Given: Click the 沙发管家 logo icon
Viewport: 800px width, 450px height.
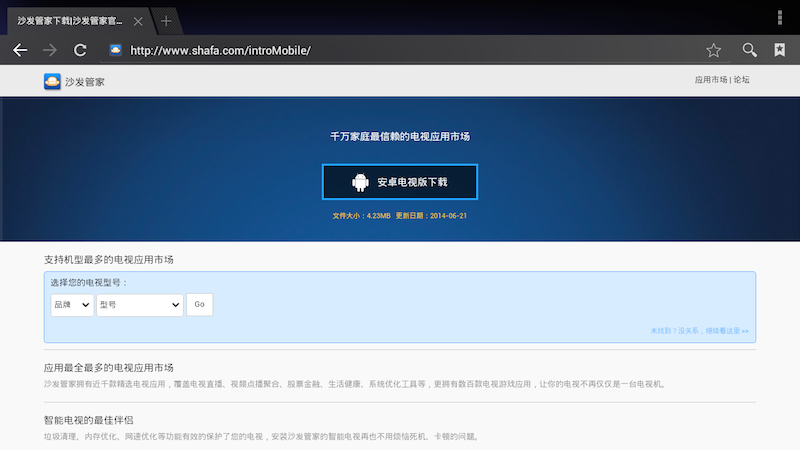Looking at the screenshot, I should 52,82.
